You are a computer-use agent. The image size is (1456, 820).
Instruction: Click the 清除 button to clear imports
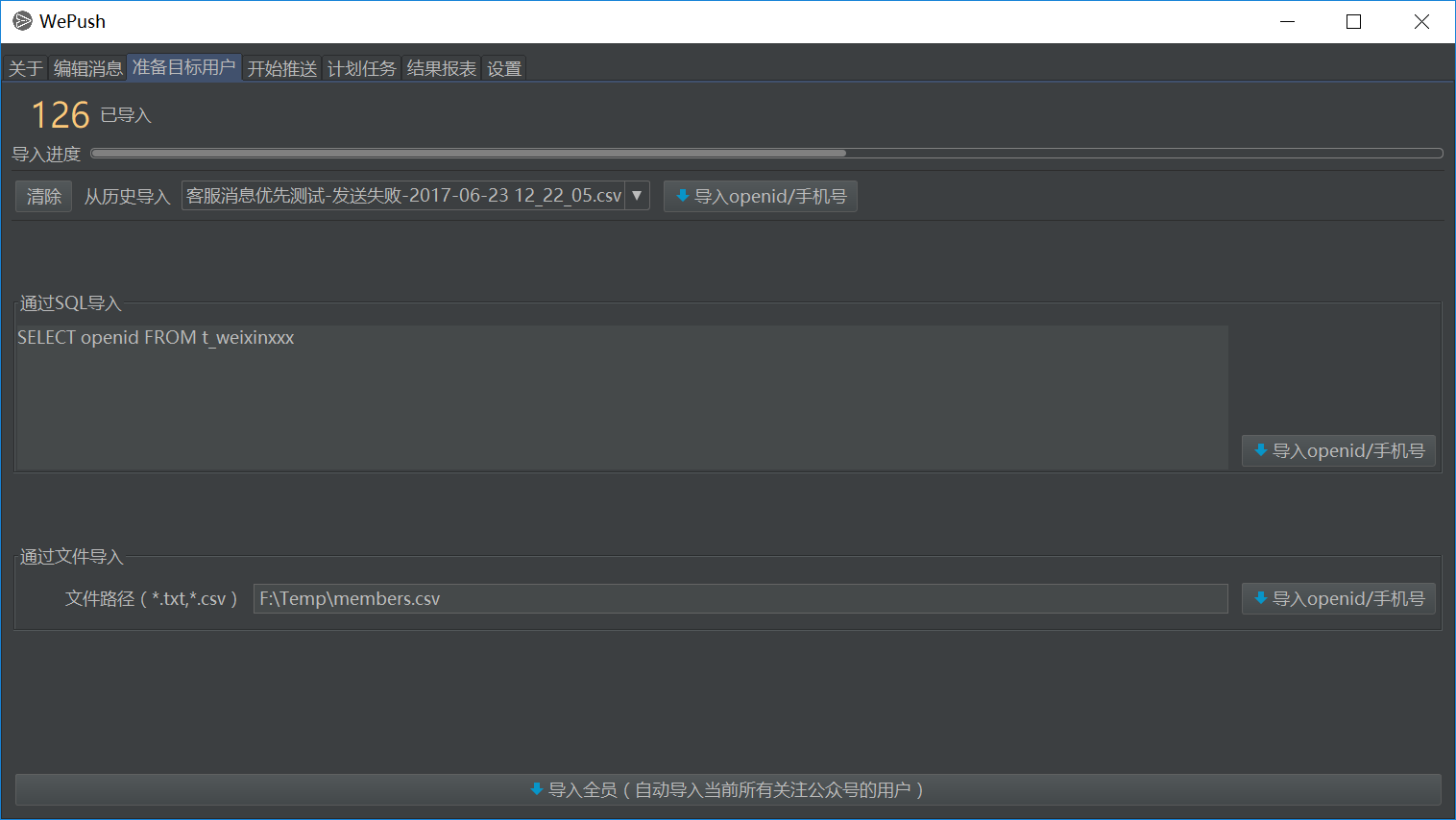click(x=42, y=195)
